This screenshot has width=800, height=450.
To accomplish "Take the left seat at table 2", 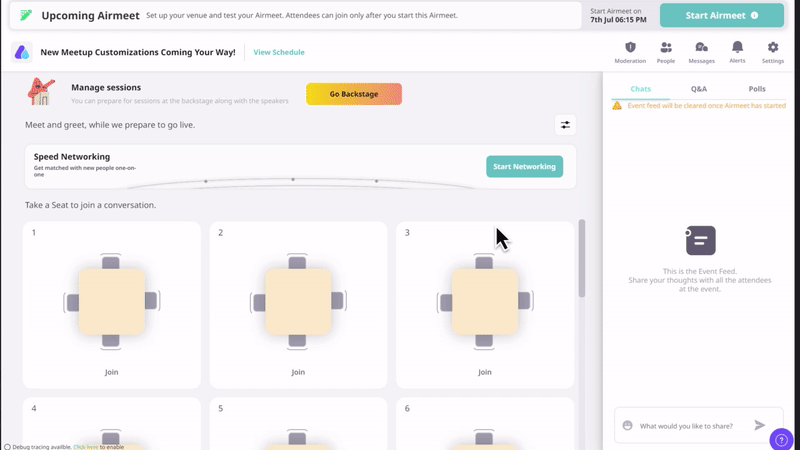I will pyautogui.click(x=258, y=302).
